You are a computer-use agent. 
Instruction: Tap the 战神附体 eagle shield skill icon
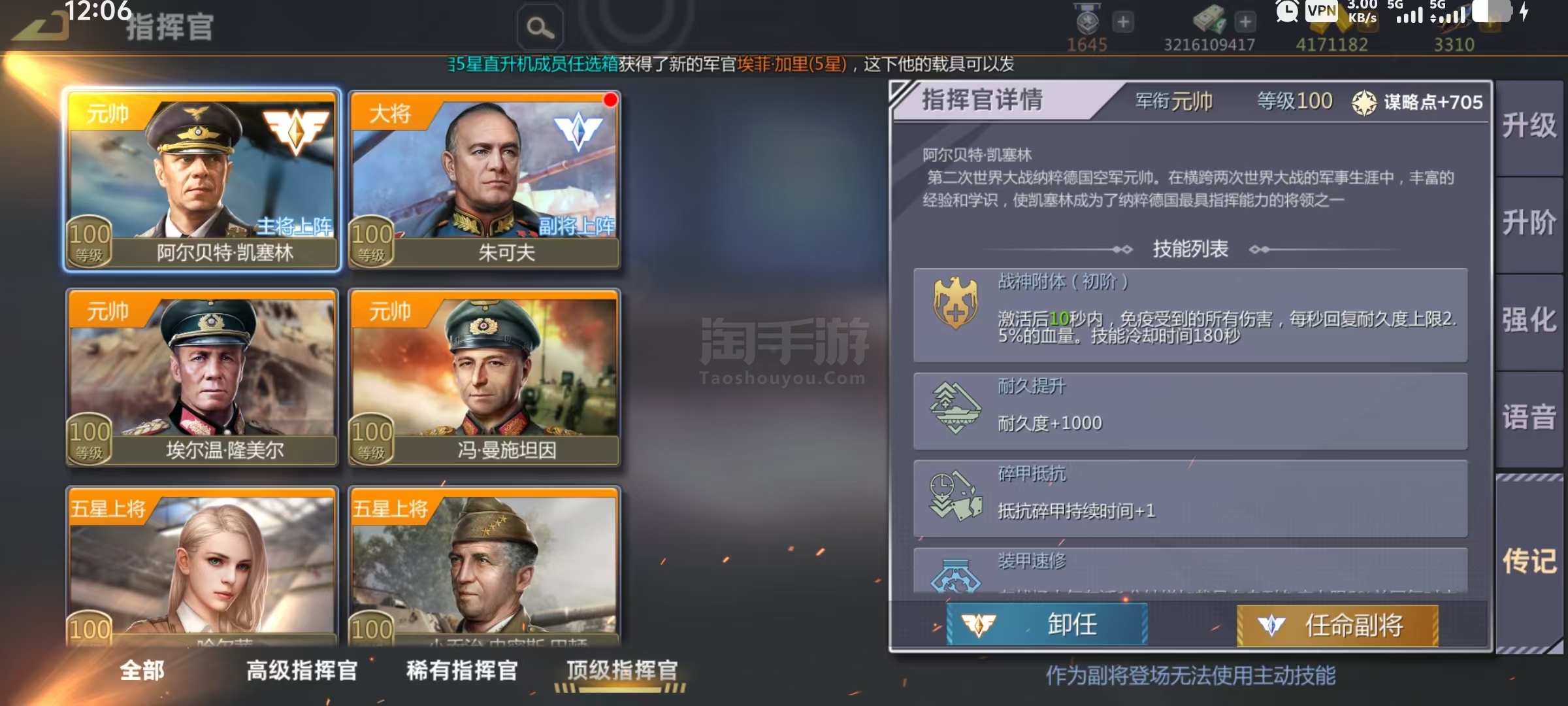(x=955, y=303)
